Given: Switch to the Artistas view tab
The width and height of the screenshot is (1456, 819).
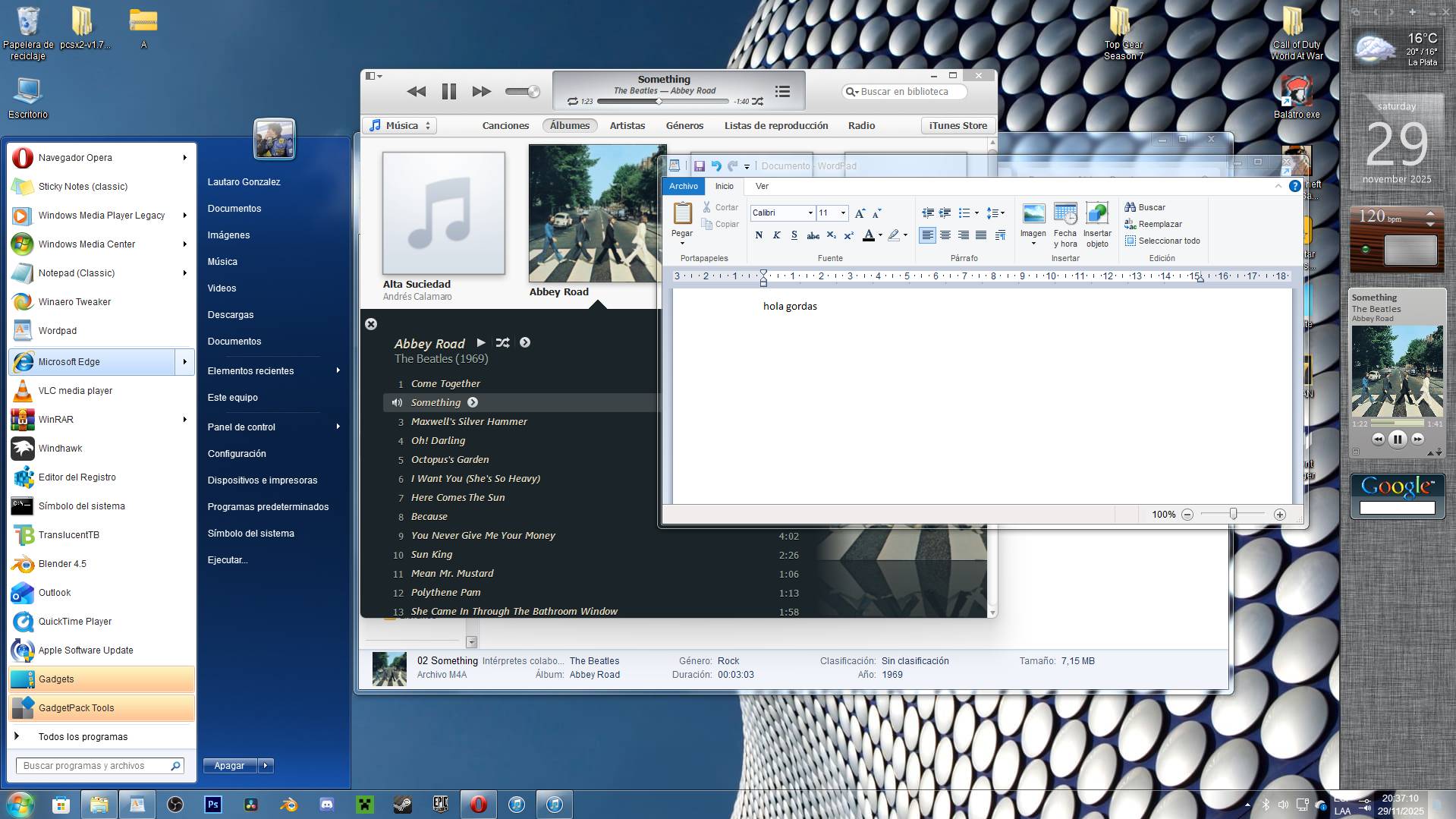Looking at the screenshot, I should [627, 126].
